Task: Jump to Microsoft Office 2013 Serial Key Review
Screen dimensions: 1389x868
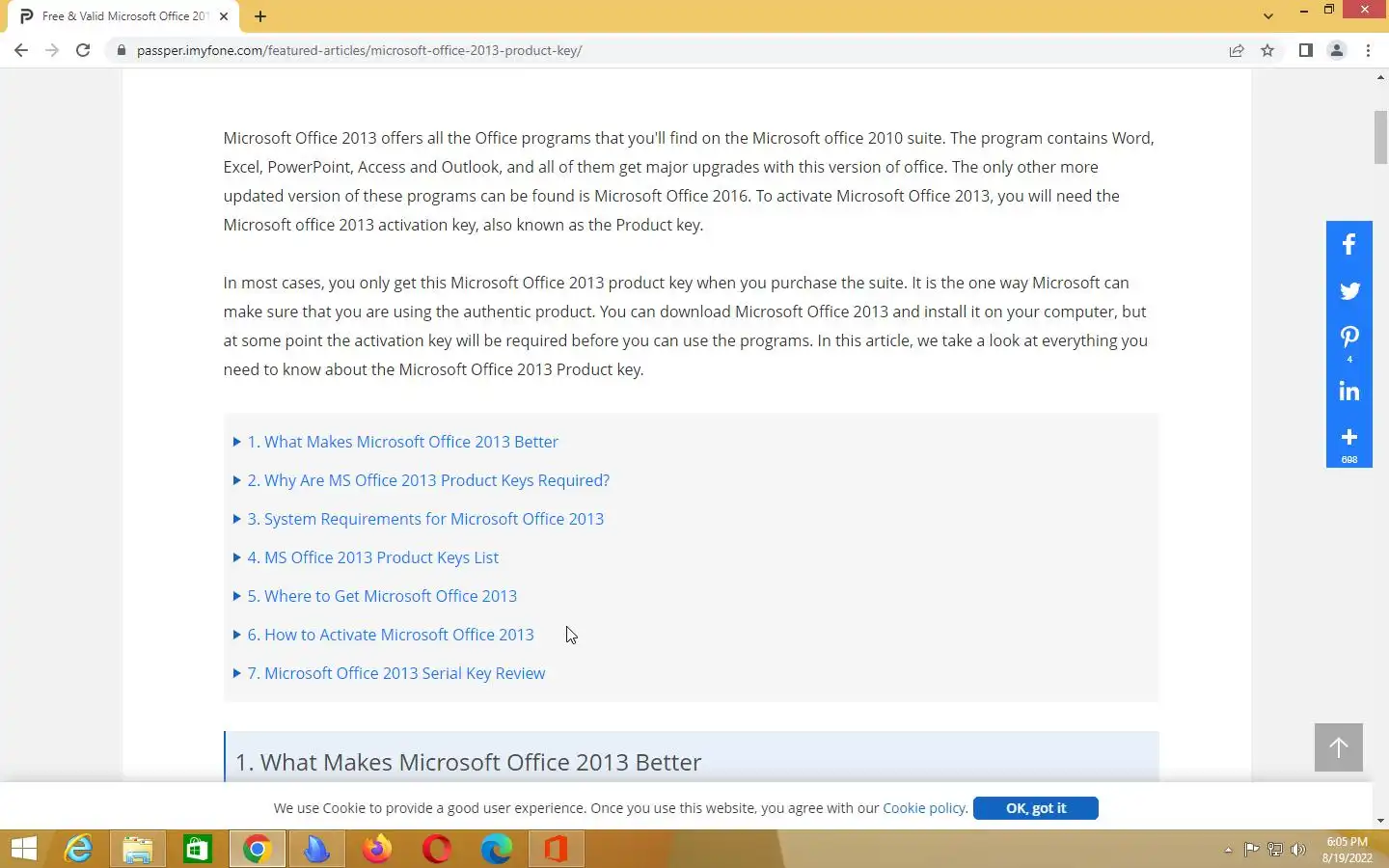Action: pyautogui.click(x=396, y=673)
